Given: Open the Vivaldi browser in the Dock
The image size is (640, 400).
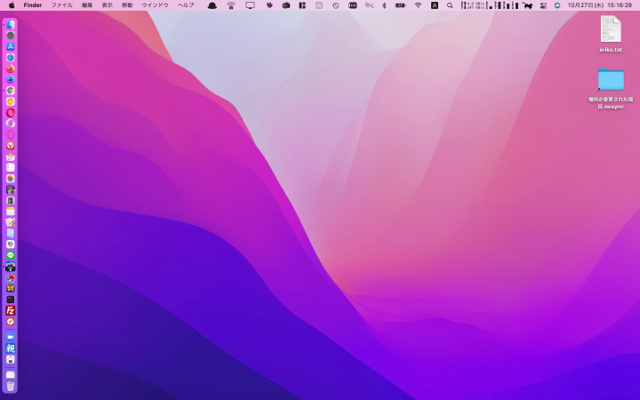Looking at the screenshot, I should [x=10, y=146].
